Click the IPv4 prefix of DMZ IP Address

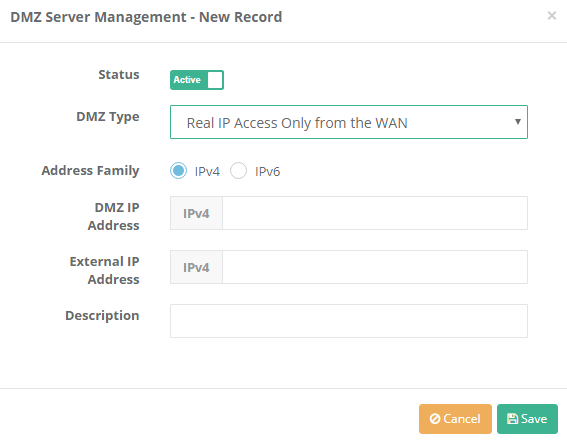(x=196, y=213)
